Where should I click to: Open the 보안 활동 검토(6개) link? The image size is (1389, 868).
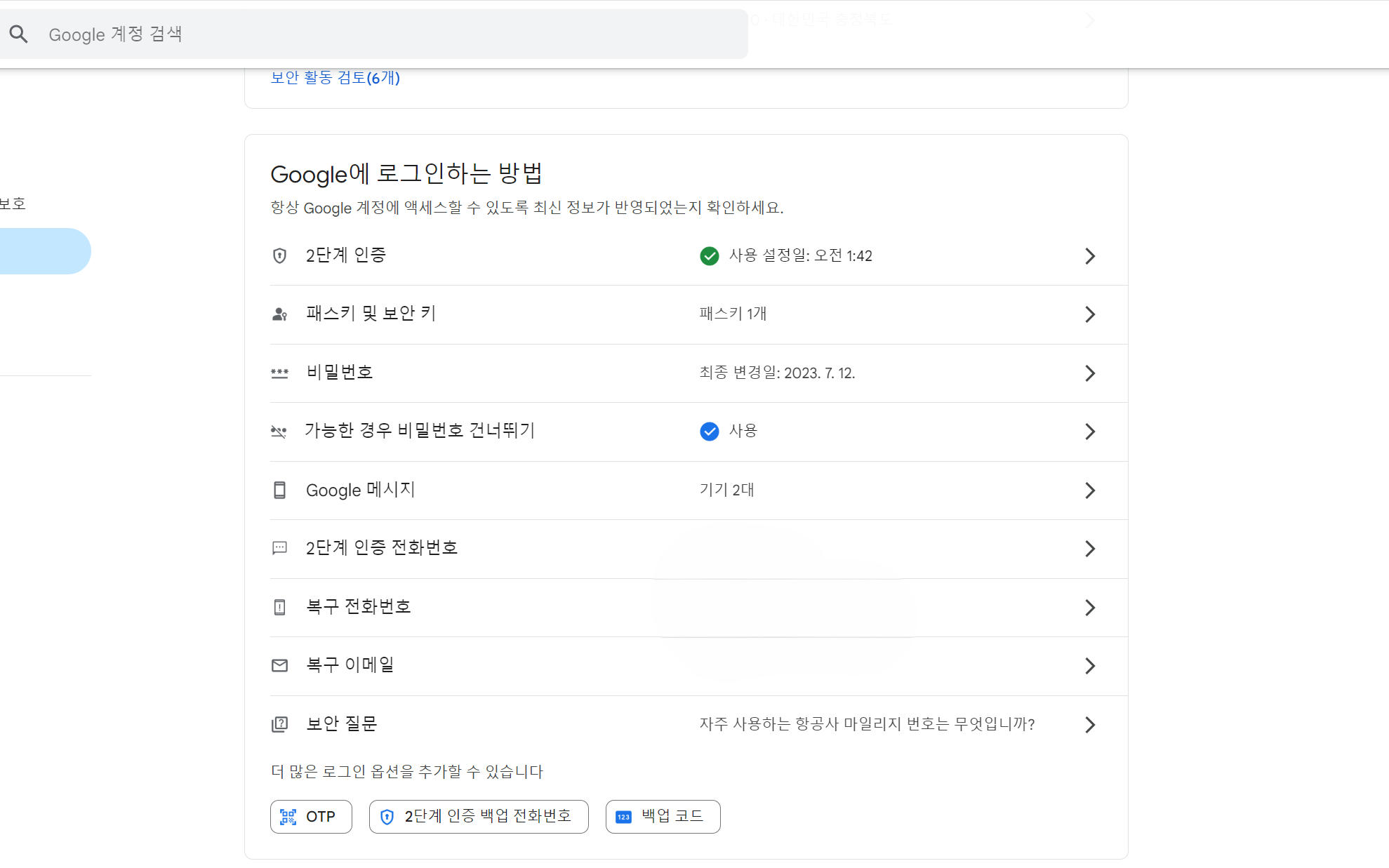pyautogui.click(x=335, y=78)
